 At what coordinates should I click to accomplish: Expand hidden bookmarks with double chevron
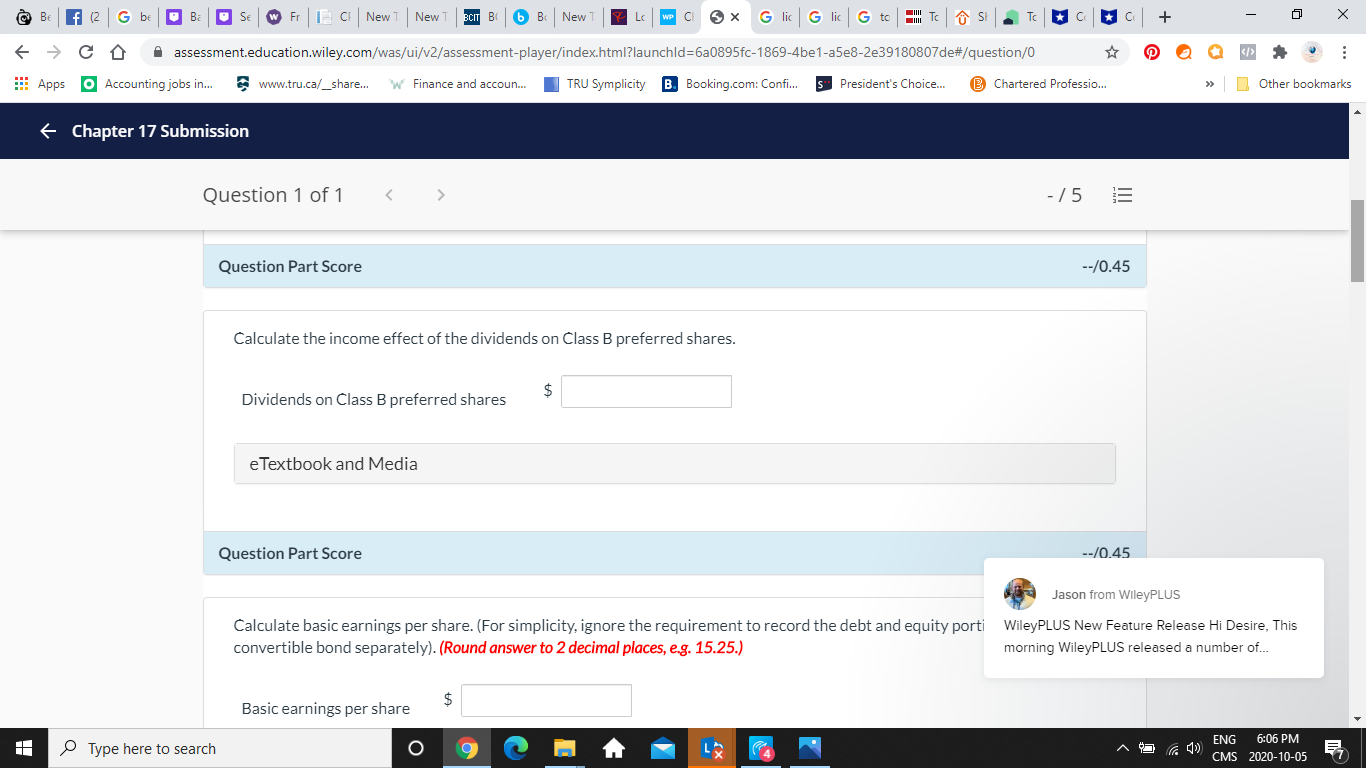(1209, 84)
